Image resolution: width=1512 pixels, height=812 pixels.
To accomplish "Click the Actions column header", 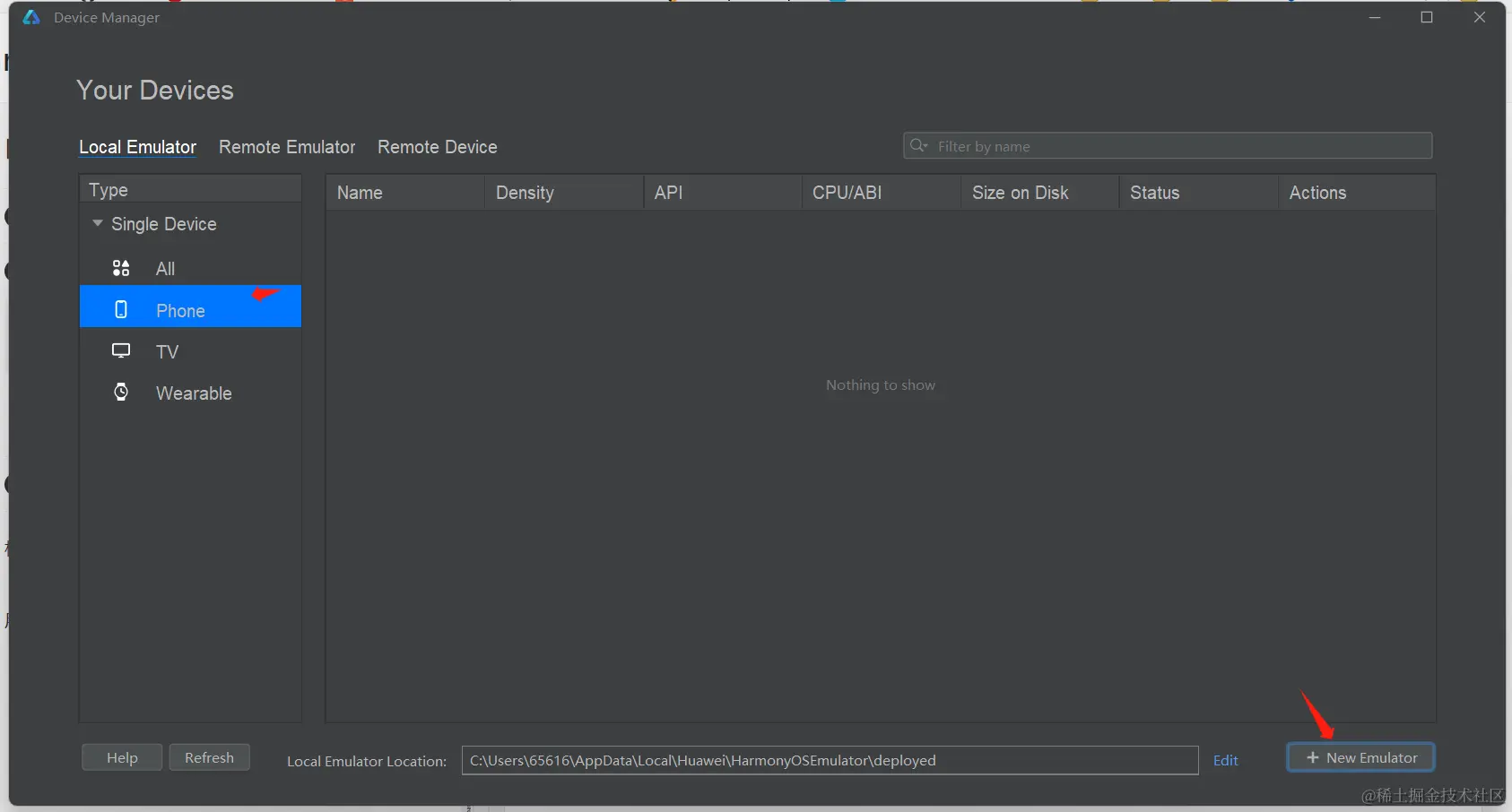I will coord(1357,193).
